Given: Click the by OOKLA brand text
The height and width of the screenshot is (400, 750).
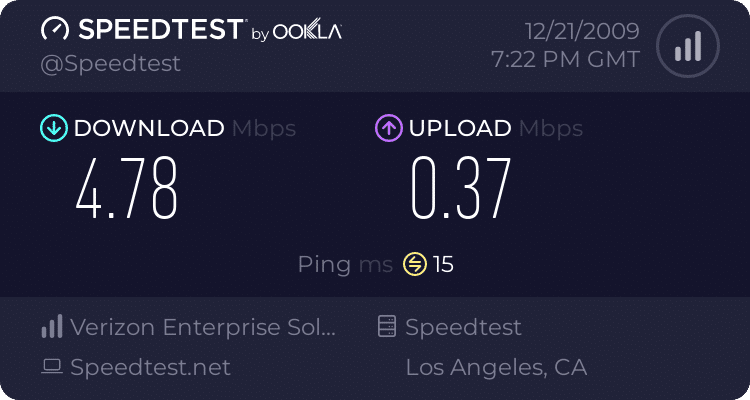Looking at the screenshot, I should click(297, 32).
